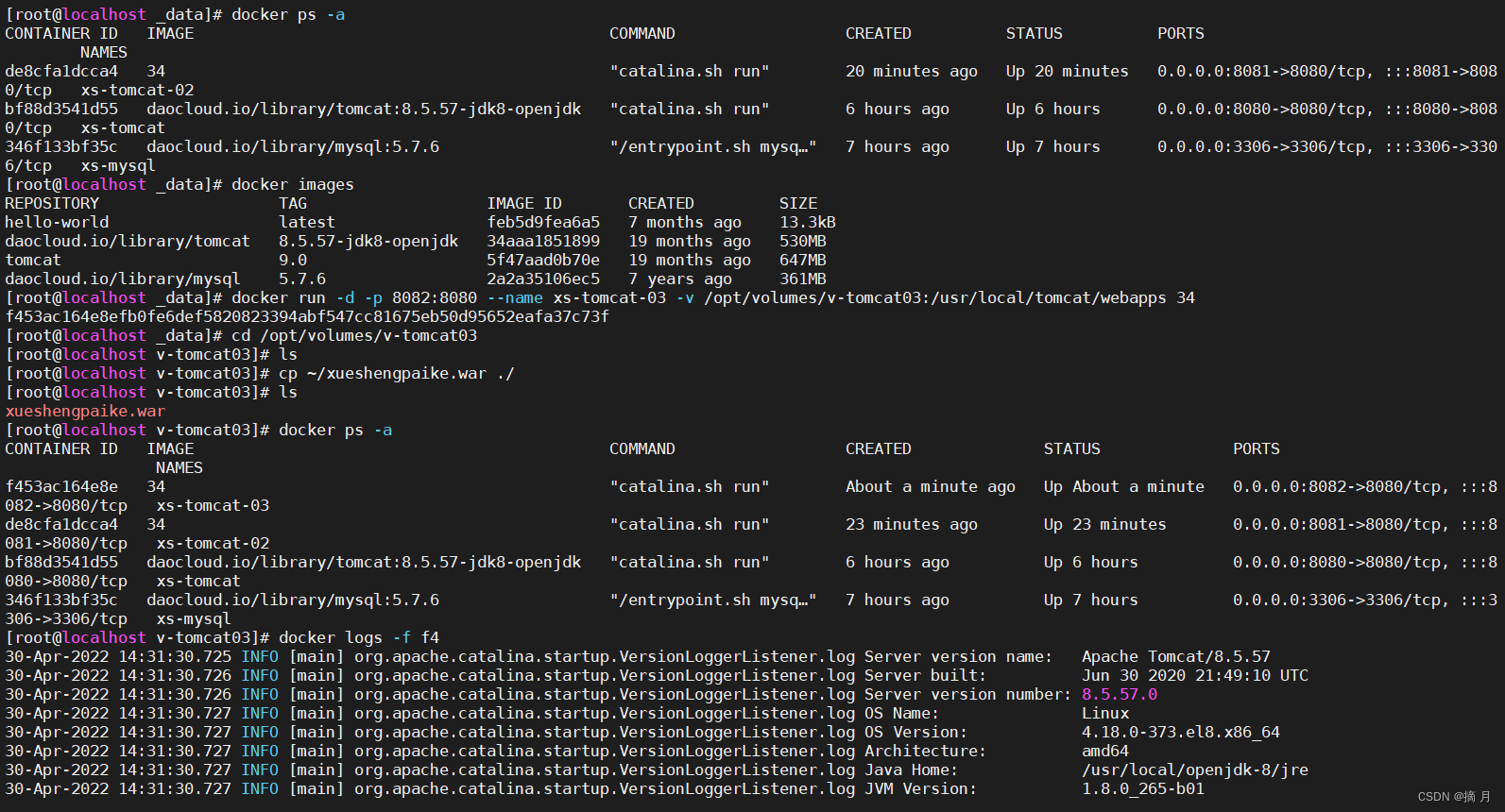Select container ID 346f133bf35c in first listing

click(61, 146)
